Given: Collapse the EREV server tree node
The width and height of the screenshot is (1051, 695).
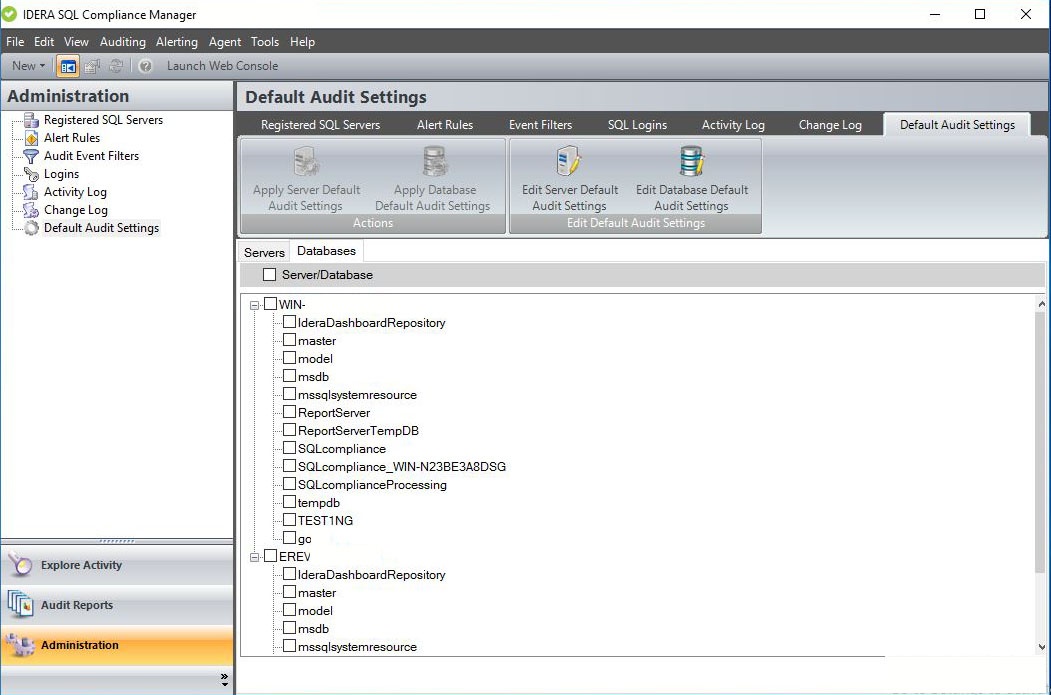Looking at the screenshot, I should (255, 557).
